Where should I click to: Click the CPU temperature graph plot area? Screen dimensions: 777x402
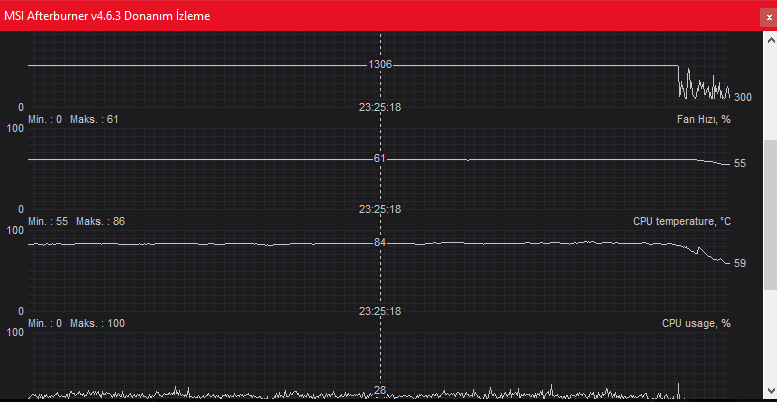[x=379, y=271]
